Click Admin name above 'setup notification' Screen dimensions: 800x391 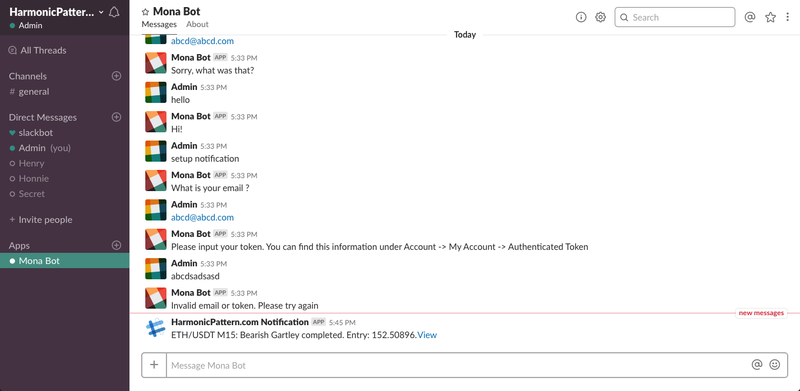pos(184,145)
